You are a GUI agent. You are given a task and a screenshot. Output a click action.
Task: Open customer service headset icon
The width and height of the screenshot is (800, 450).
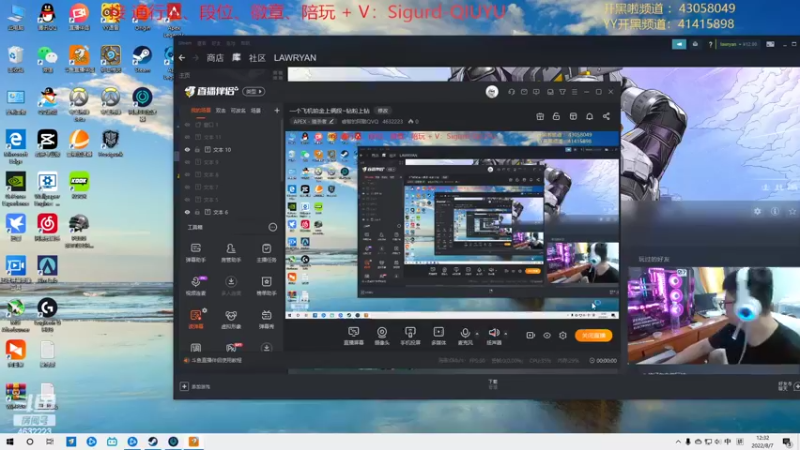(x=511, y=92)
